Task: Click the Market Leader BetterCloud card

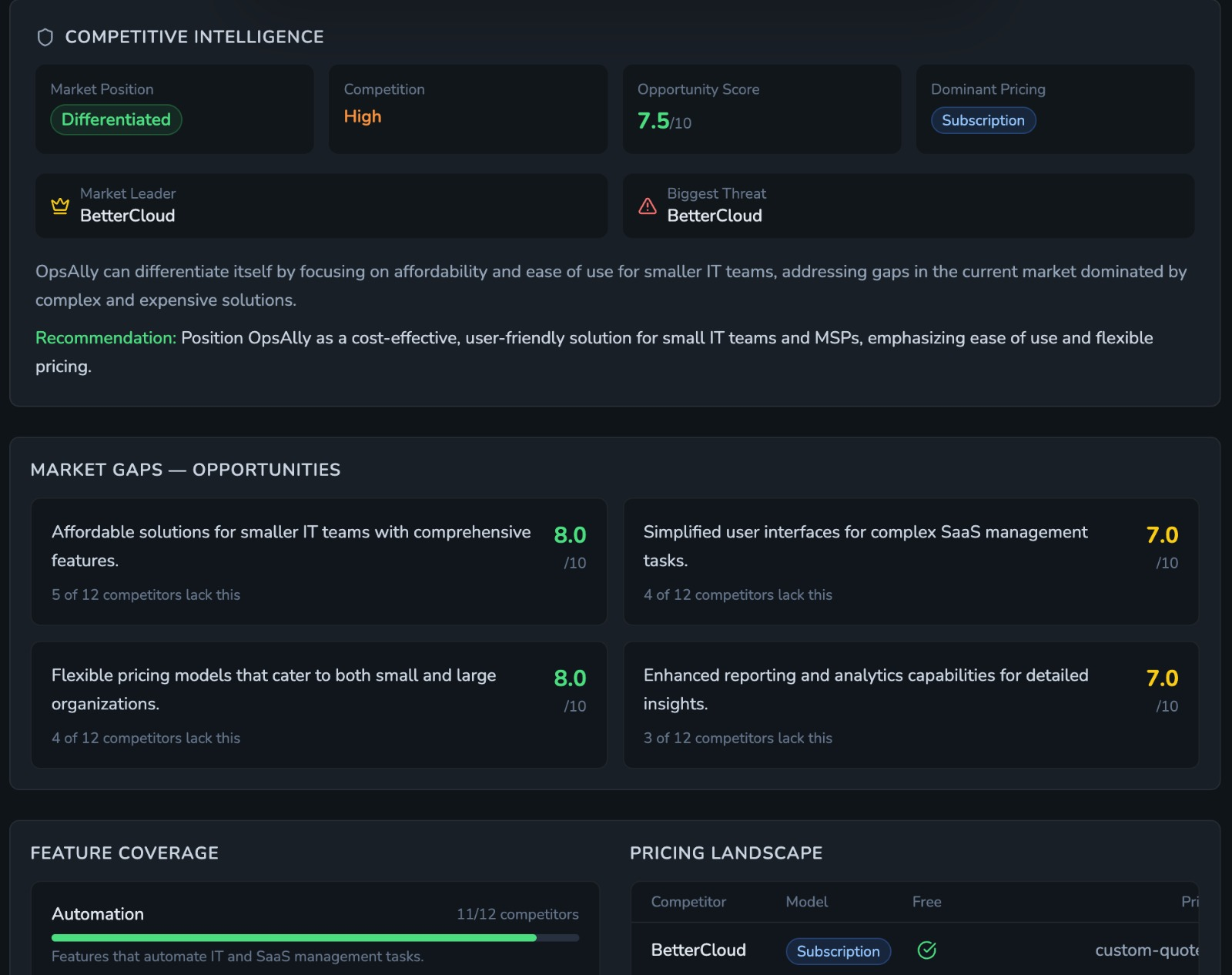Action: pyautogui.click(x=321, y=206)
